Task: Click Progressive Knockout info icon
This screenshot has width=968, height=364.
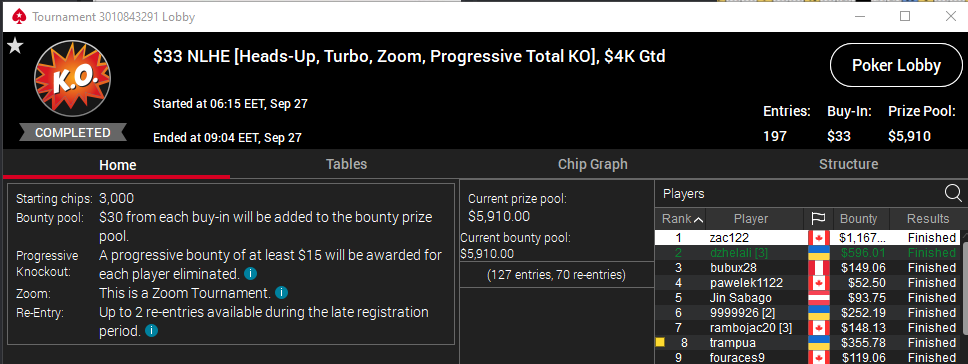Action: point(250,273)
